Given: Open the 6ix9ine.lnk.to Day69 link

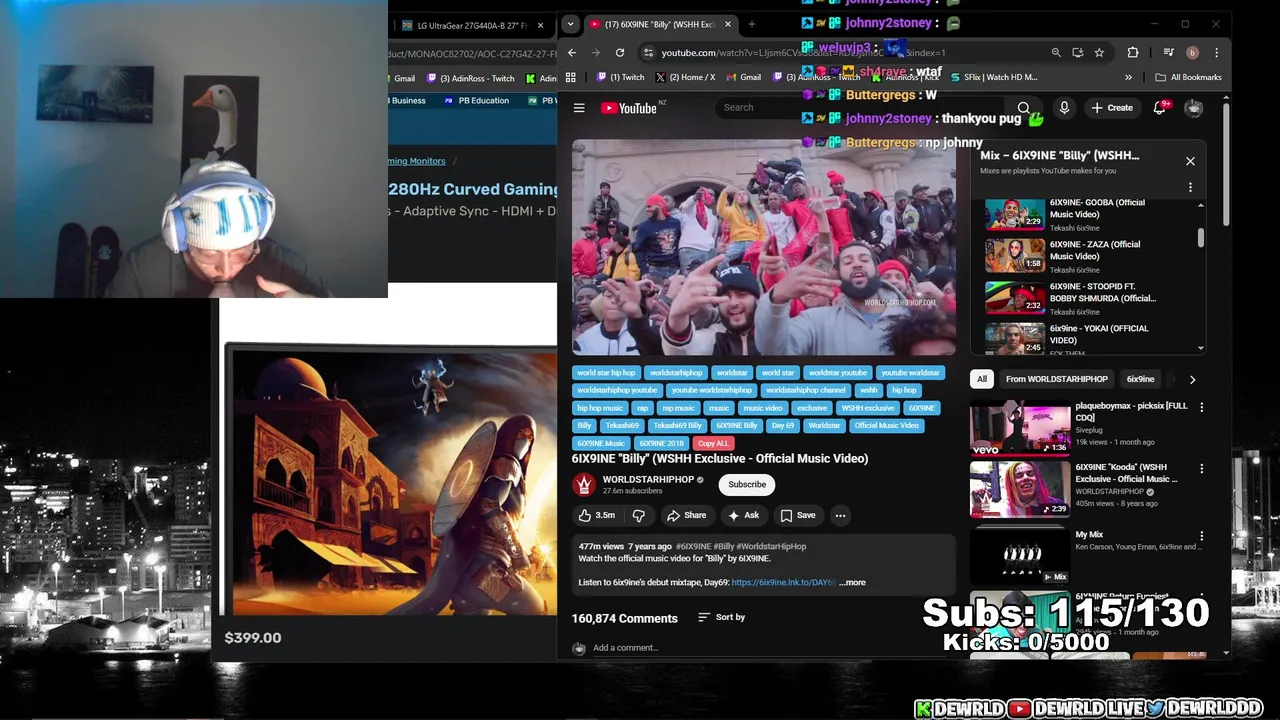Looking at the screenshot, I should tap(783, 582).
